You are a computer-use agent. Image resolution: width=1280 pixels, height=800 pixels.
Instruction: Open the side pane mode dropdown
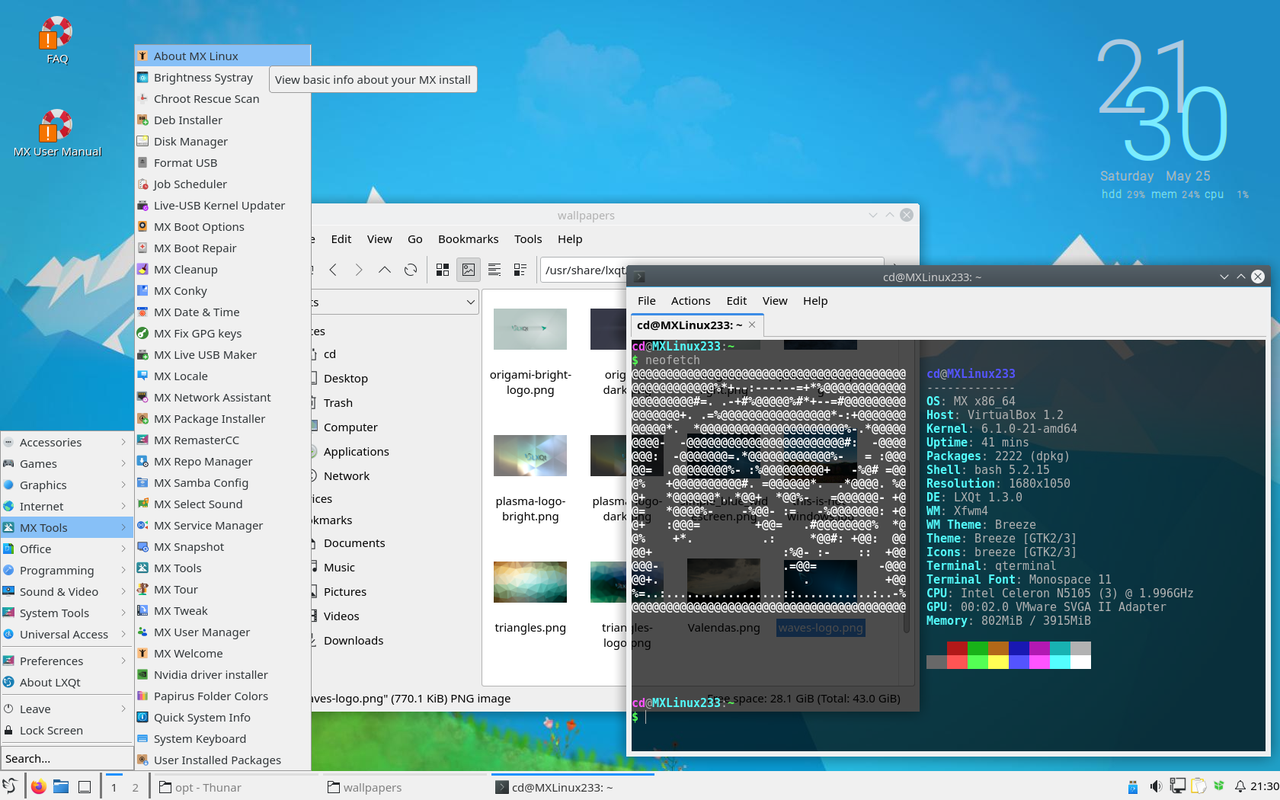tap(395, 302)
